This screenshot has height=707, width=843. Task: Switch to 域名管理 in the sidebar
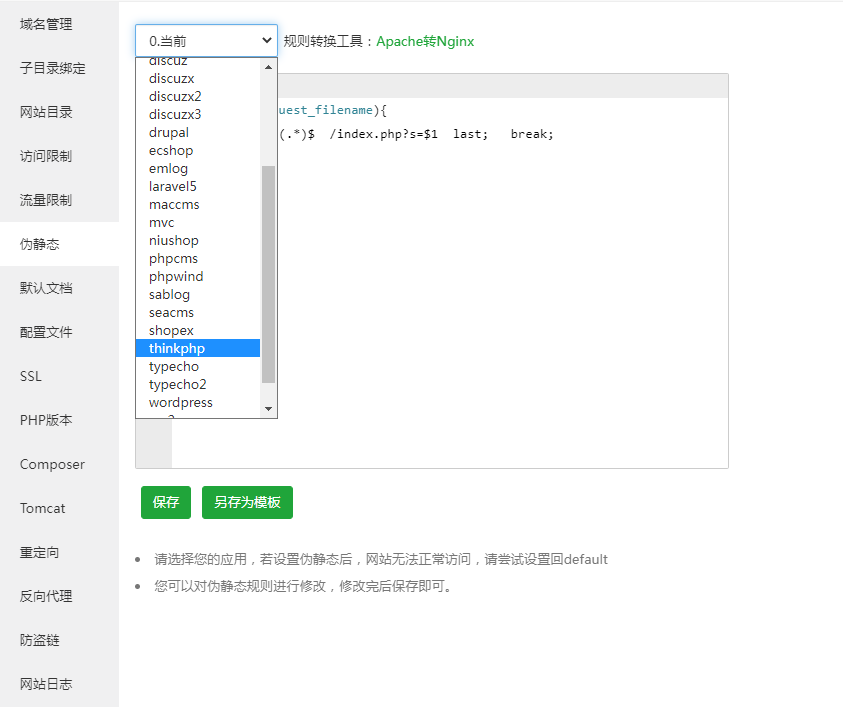pyautogui.click(x=46, y=24)
